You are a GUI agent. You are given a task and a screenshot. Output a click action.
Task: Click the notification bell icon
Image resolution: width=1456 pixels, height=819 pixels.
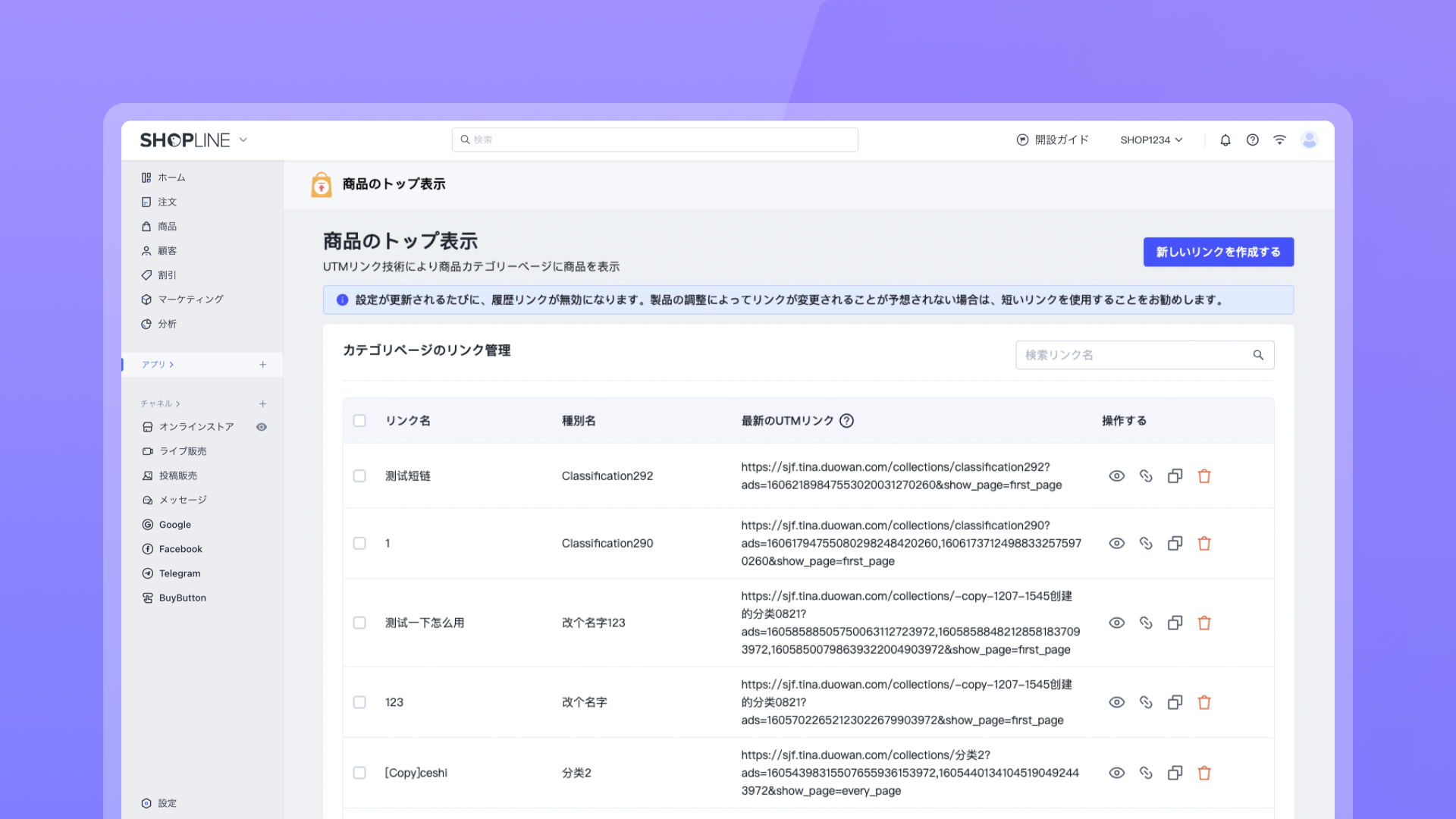(1225, 140)
